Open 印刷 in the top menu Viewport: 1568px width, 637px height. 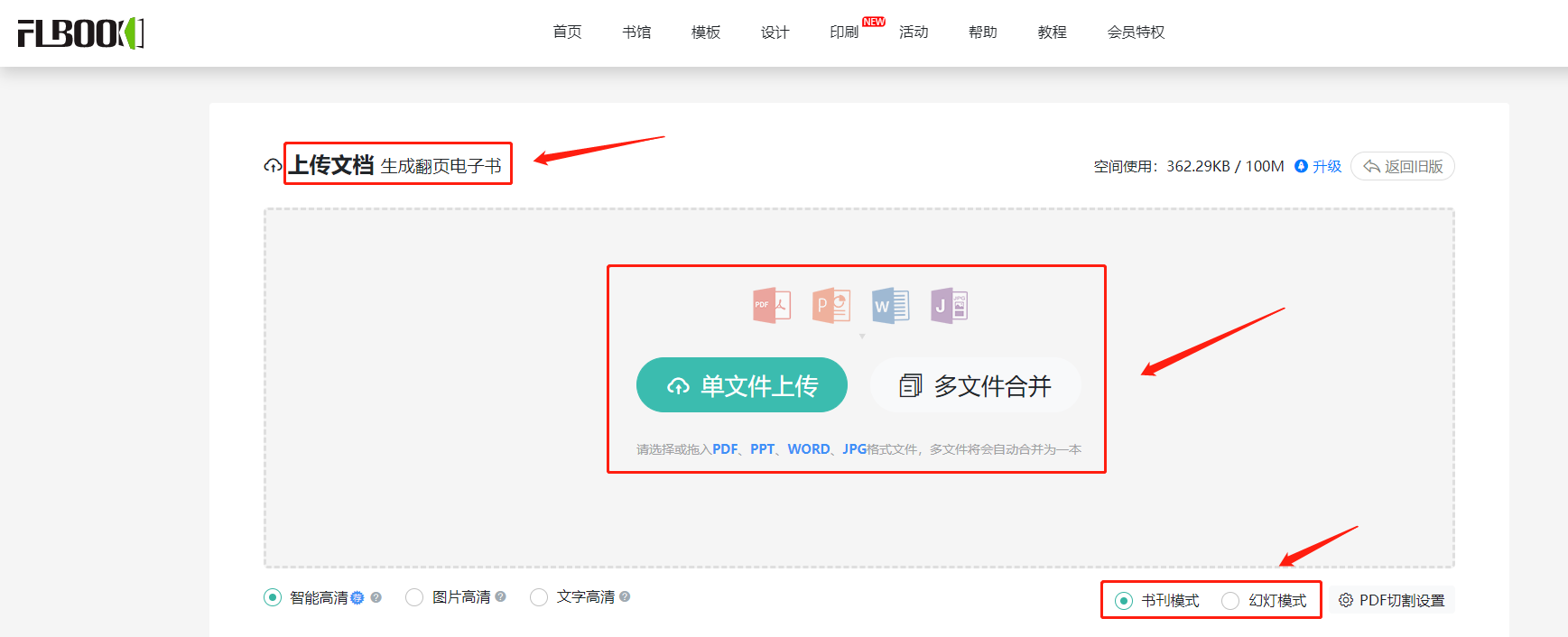click(844, 32)
